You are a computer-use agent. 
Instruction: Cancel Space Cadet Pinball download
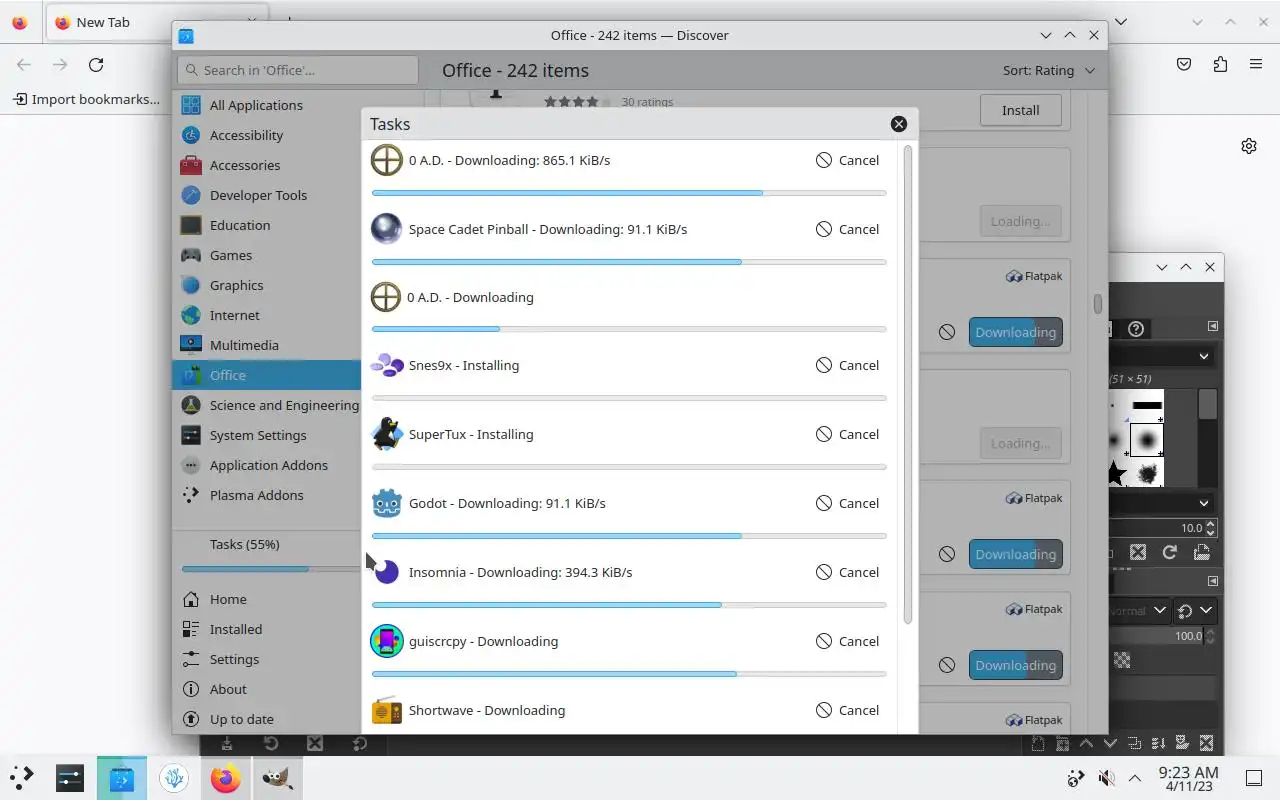coord(847,229)
